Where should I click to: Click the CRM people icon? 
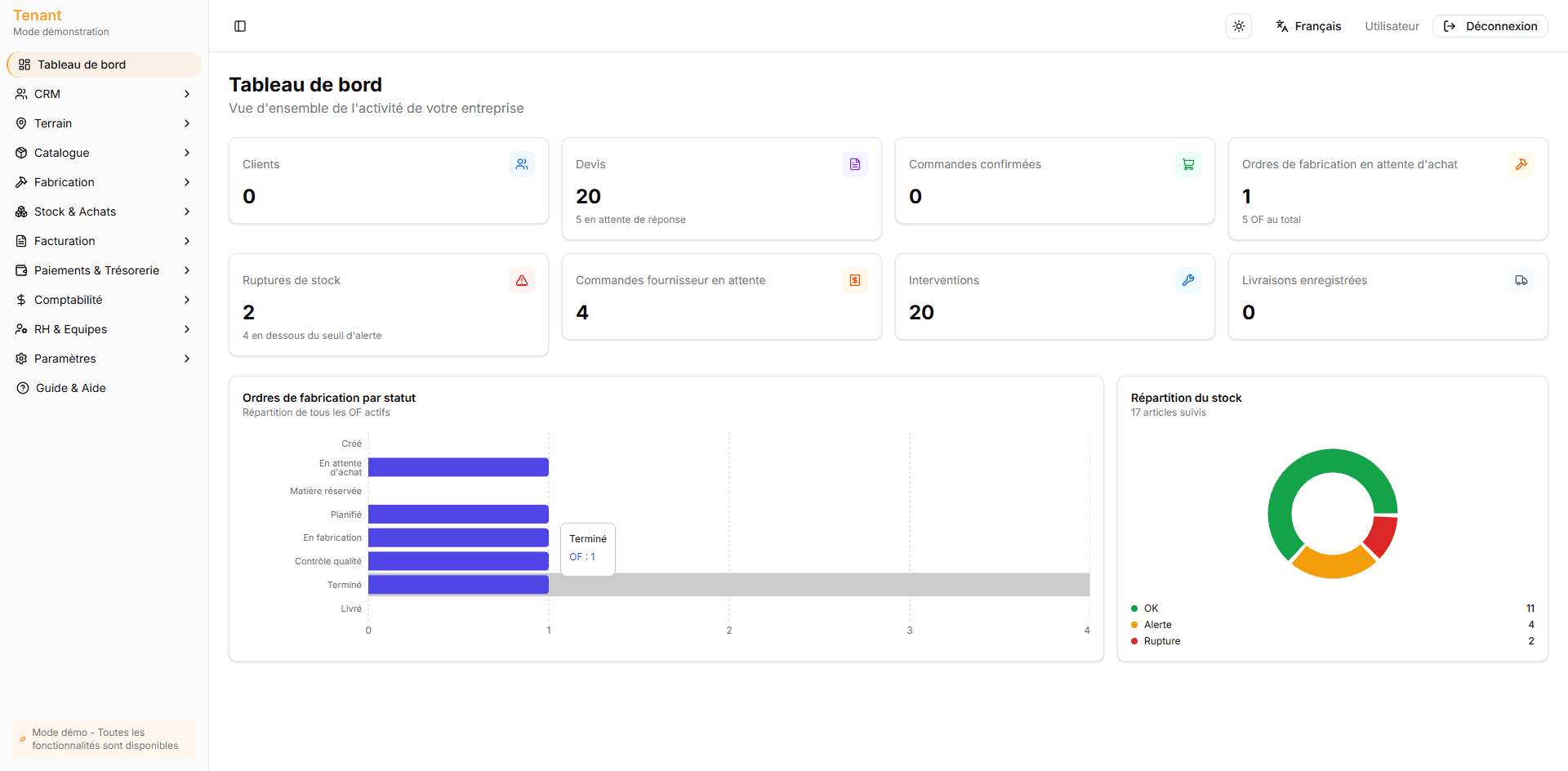[21, 94]
